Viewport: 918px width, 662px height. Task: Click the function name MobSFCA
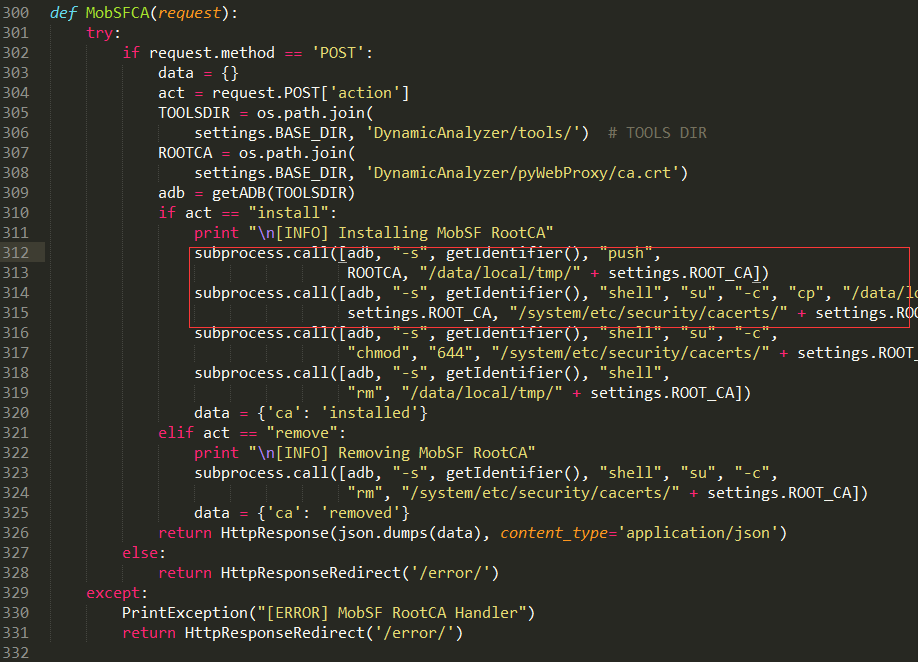(118, 13)
